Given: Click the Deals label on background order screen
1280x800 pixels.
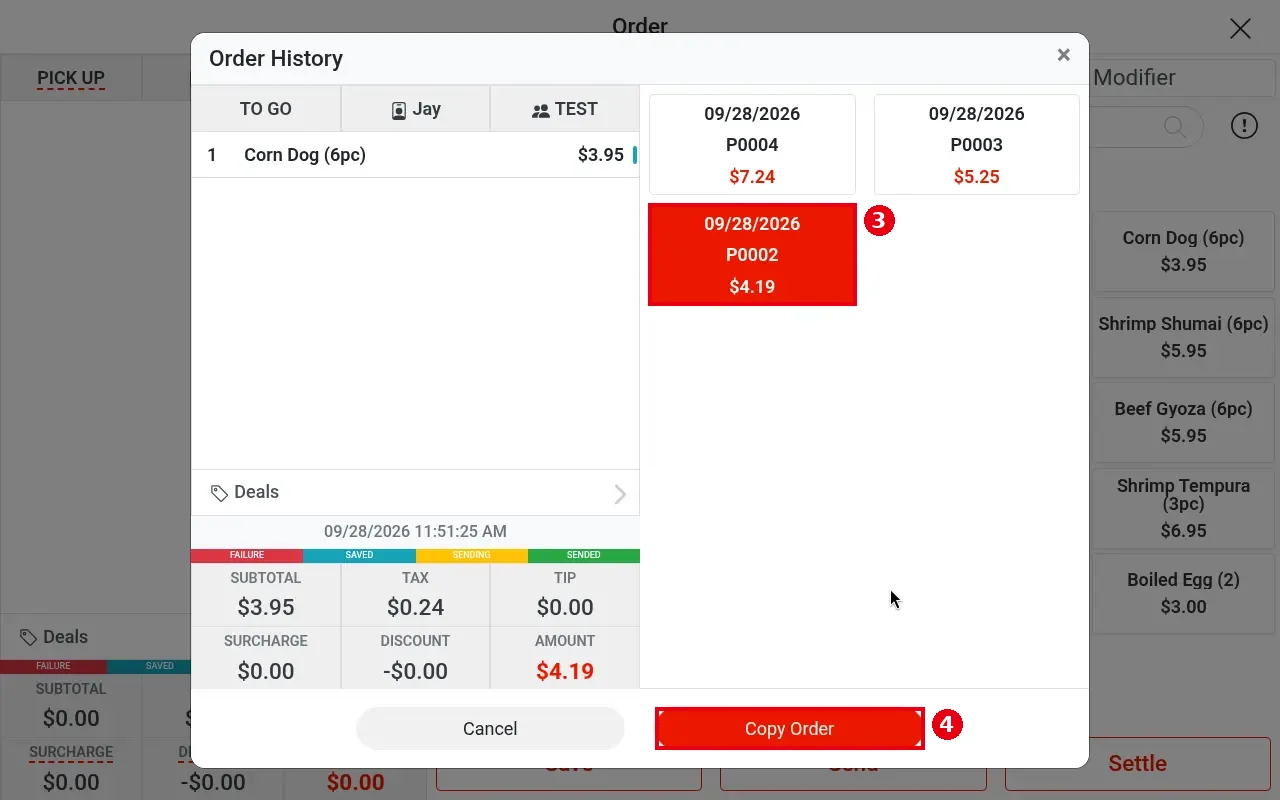Looking at the screenshot, I should (x=65, y=638).
